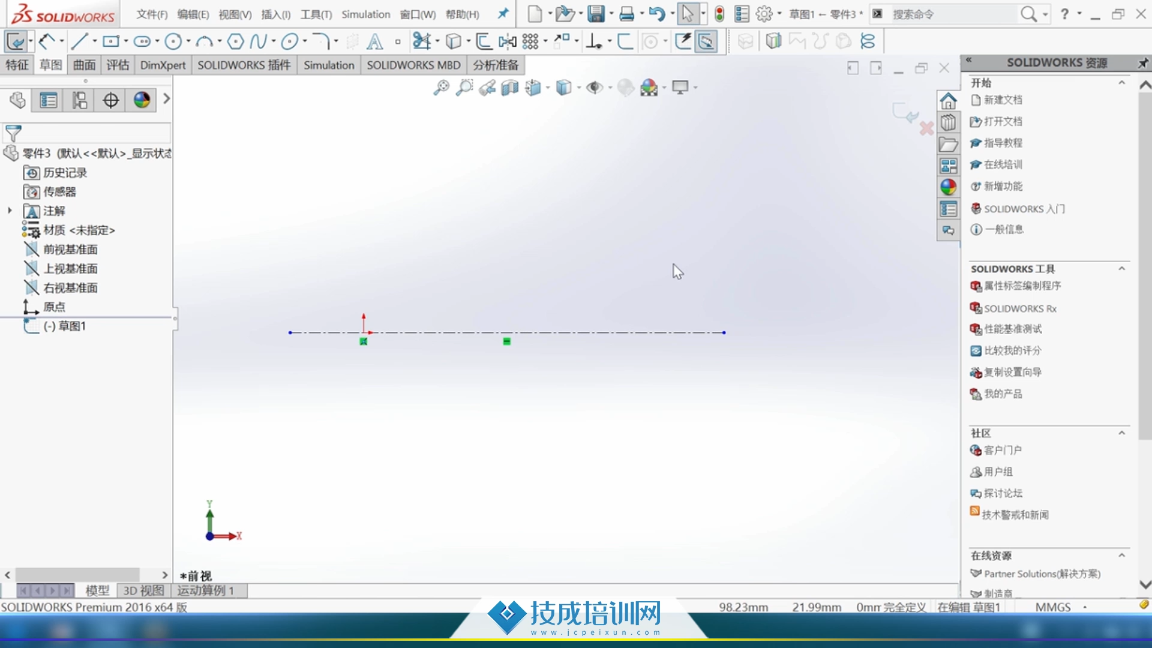Click the tree filter funnel icon

[13, 133]
